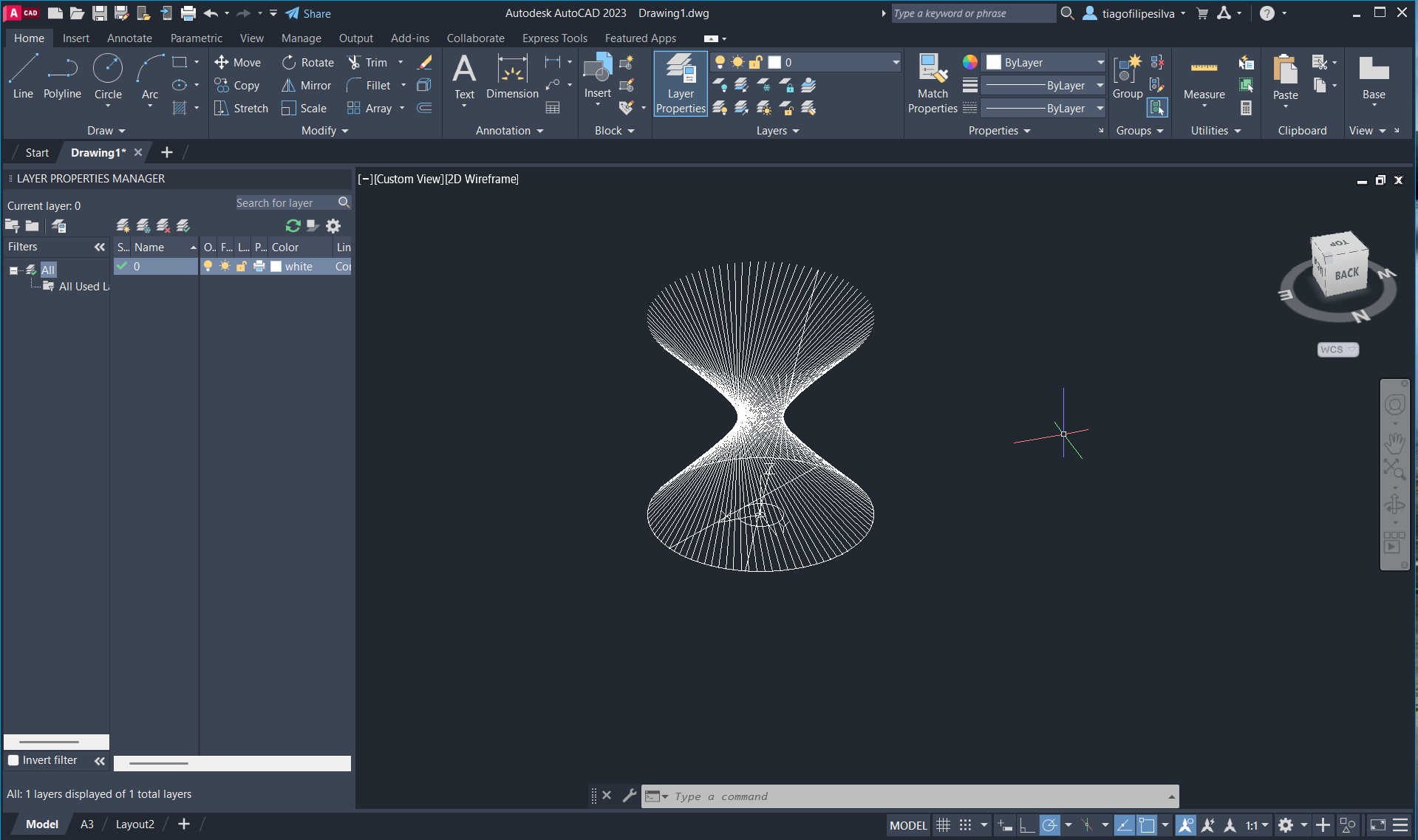
Task: Refresh the layer list in Layer Manager
Action: (x=293, y=226)
